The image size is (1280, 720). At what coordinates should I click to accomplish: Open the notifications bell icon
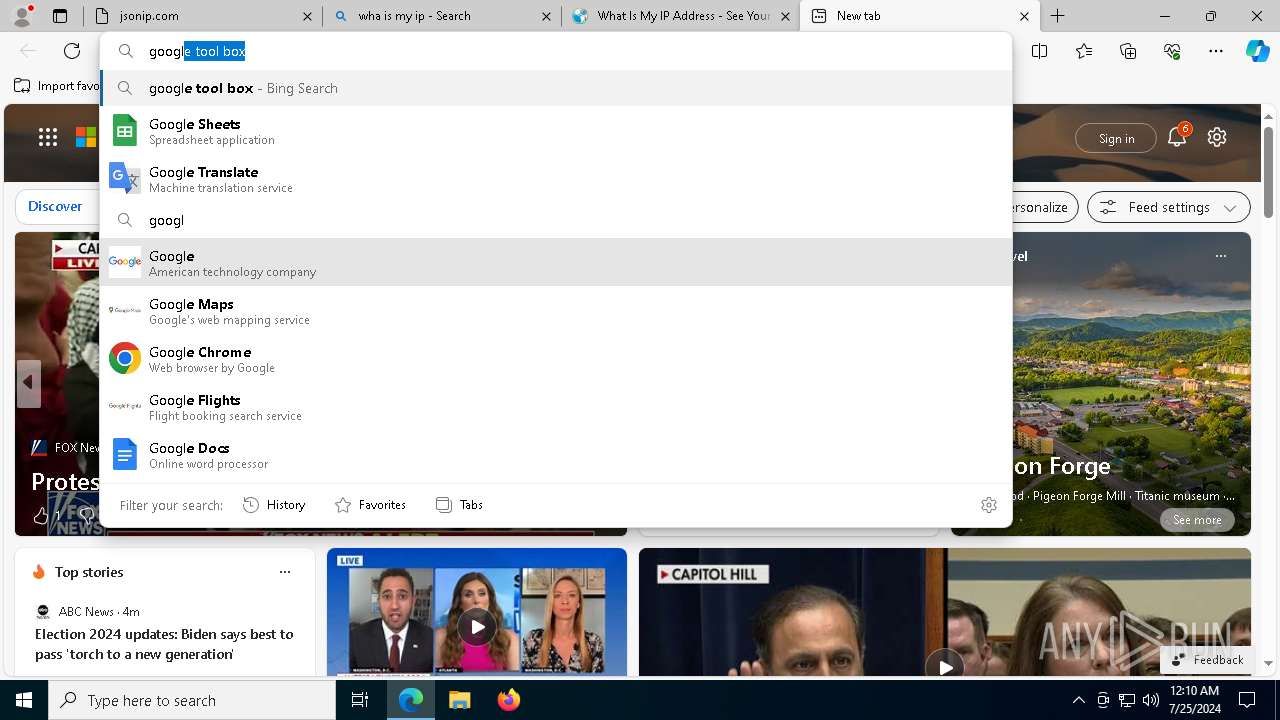(x=1177, y=137)
